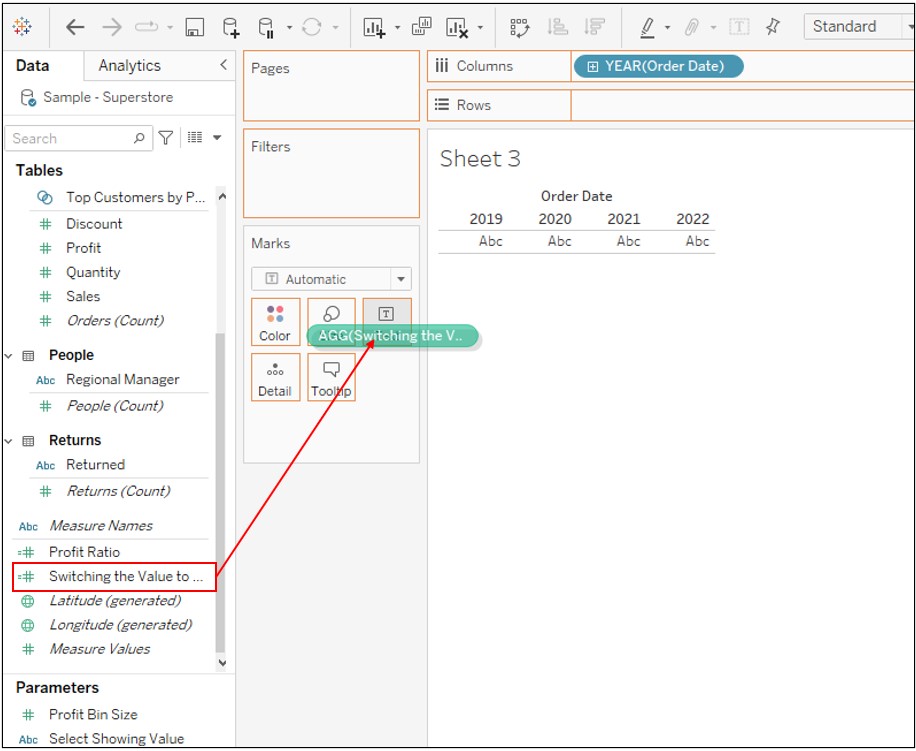Click the Group members paperclip icon
916x751 pixels.
[692, 27]
